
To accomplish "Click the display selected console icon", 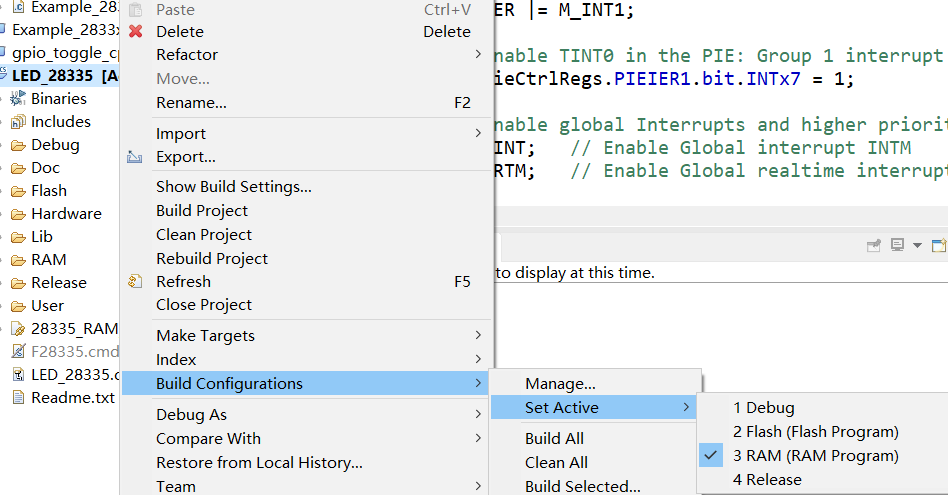I will click(897, 245).
